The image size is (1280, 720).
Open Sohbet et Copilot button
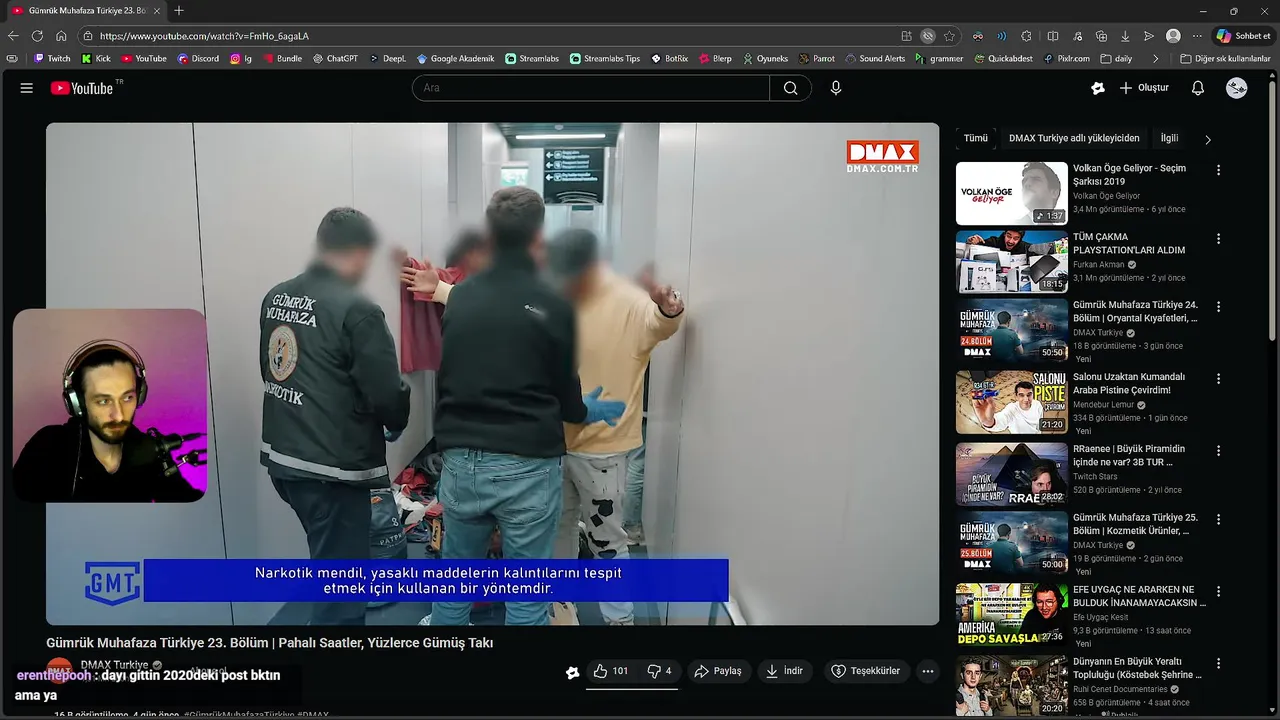click(x=1243, y=36)
